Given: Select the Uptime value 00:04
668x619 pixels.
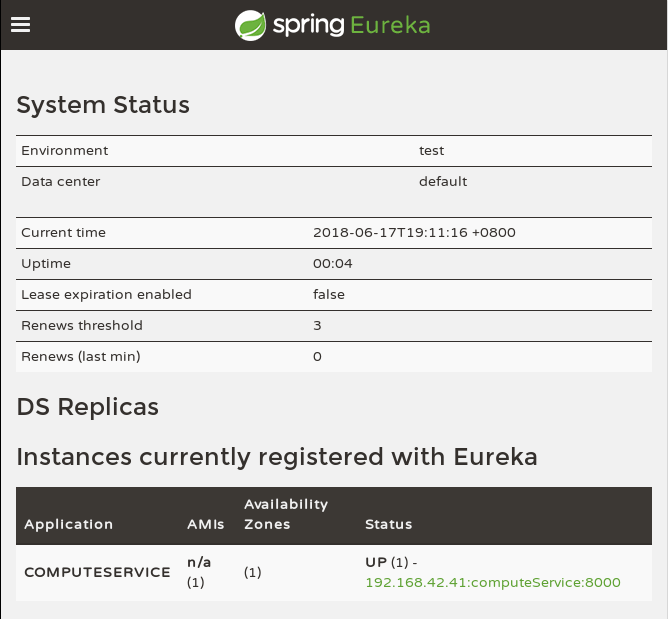Looking at the screenshot, I should pos(333,264).
